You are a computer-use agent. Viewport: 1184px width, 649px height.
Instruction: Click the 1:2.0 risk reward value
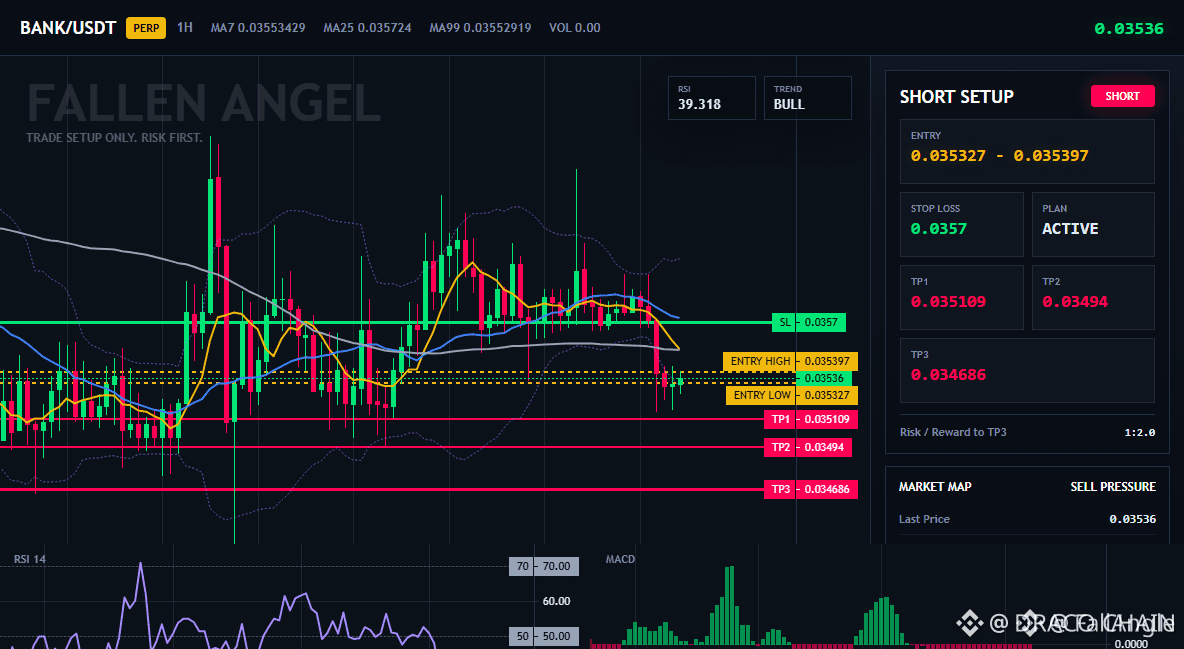[1139, 432]
